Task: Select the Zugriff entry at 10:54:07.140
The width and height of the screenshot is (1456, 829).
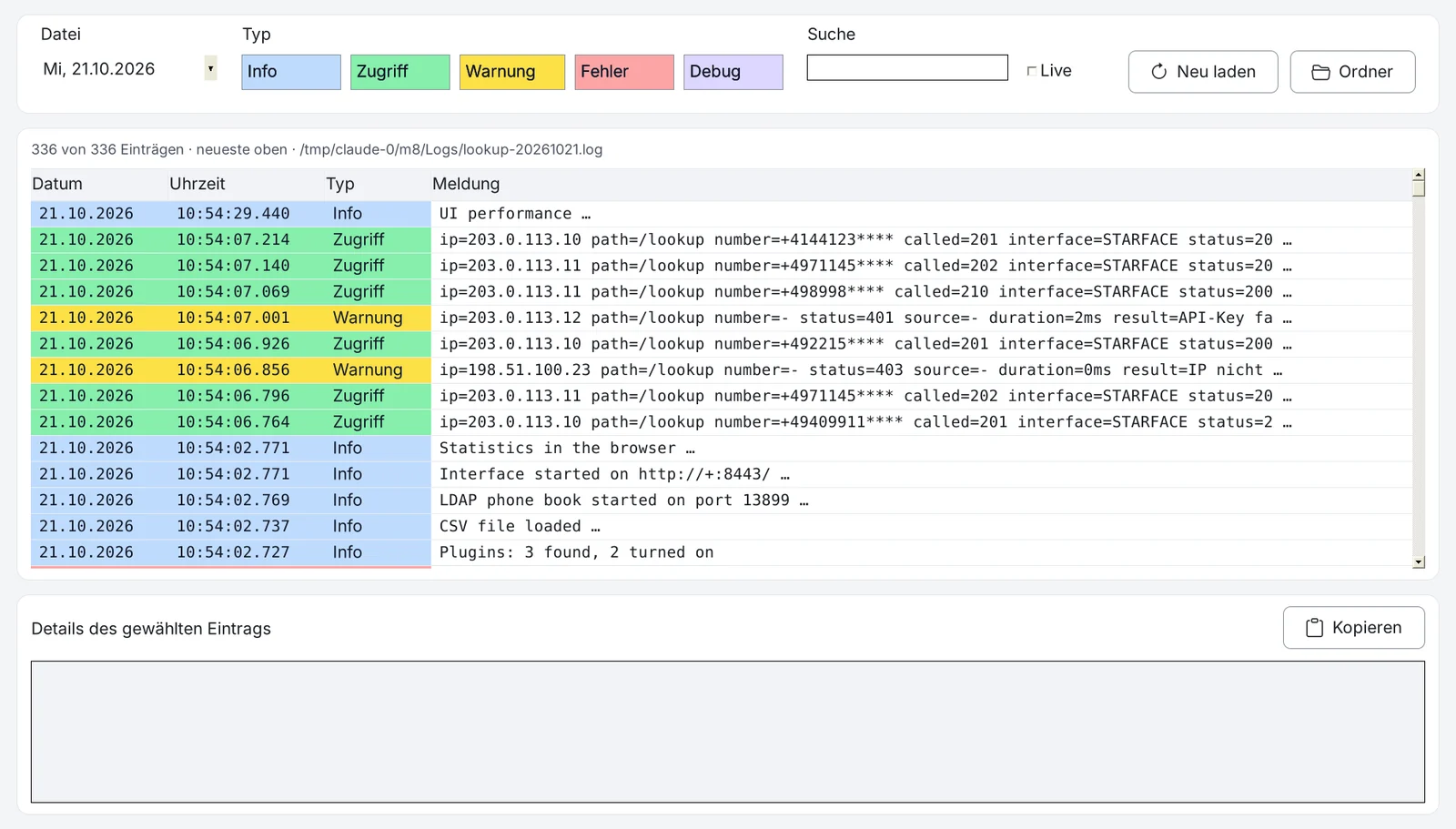Action: tap(721, 266)
